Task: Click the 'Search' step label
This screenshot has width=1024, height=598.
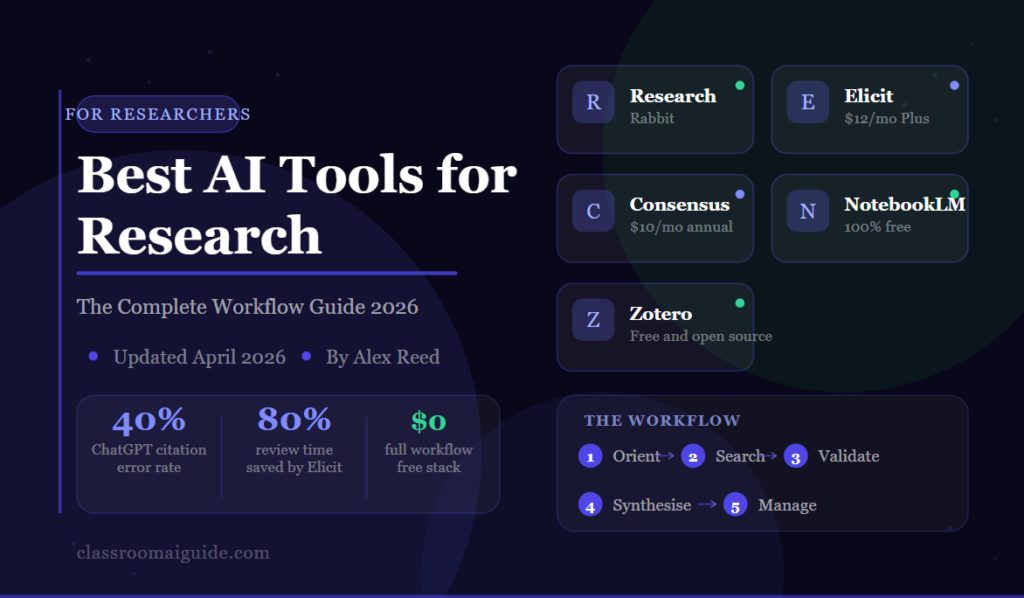Action: (739, 456)
